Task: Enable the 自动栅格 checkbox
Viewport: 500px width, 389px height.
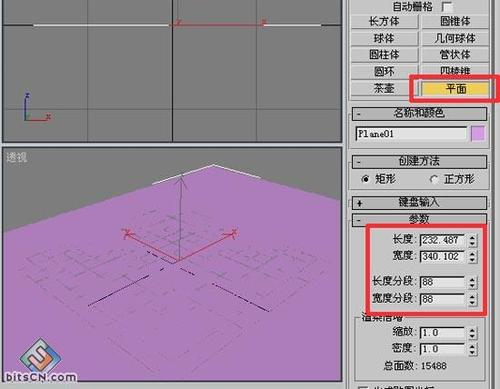Action: coord(447,7)
